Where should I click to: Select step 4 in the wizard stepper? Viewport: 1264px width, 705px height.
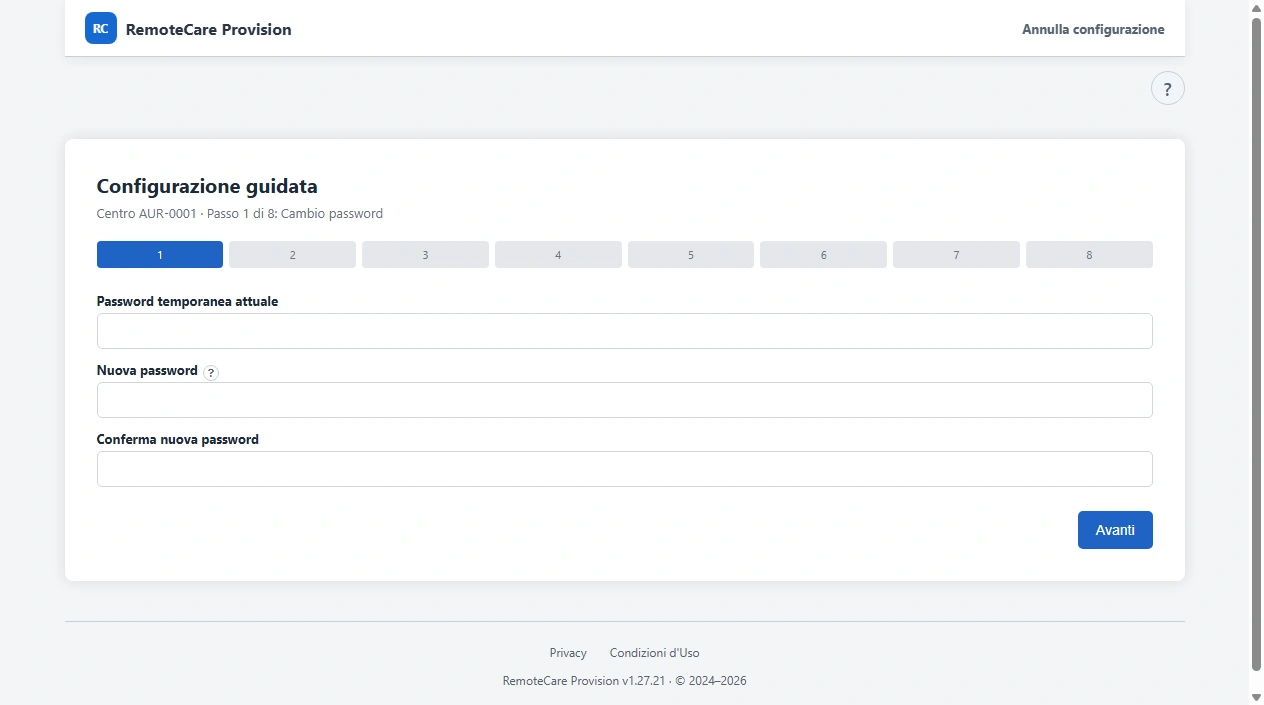tap(558, 255)
